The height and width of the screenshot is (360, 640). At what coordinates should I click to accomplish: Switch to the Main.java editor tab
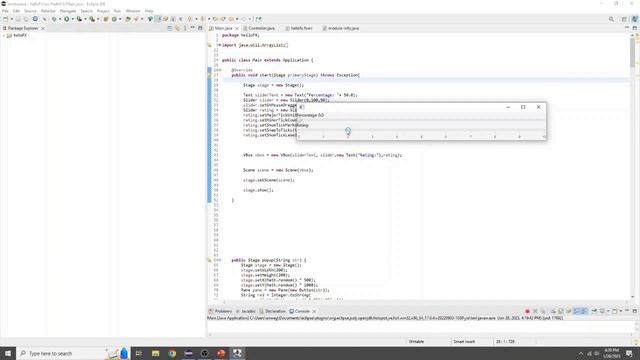click(x=223, y=28)
